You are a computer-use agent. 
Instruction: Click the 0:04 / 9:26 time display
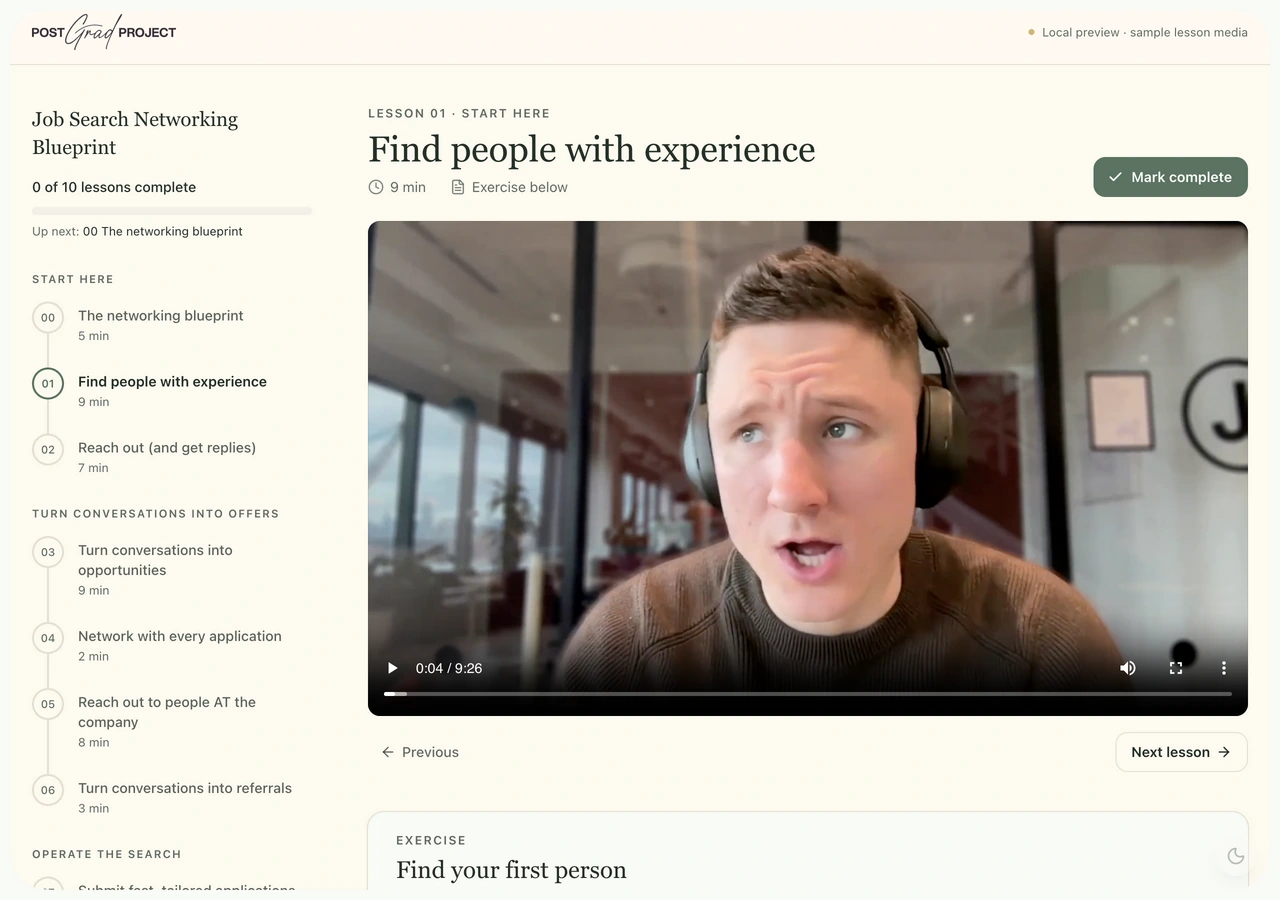(x=449, y=668)
